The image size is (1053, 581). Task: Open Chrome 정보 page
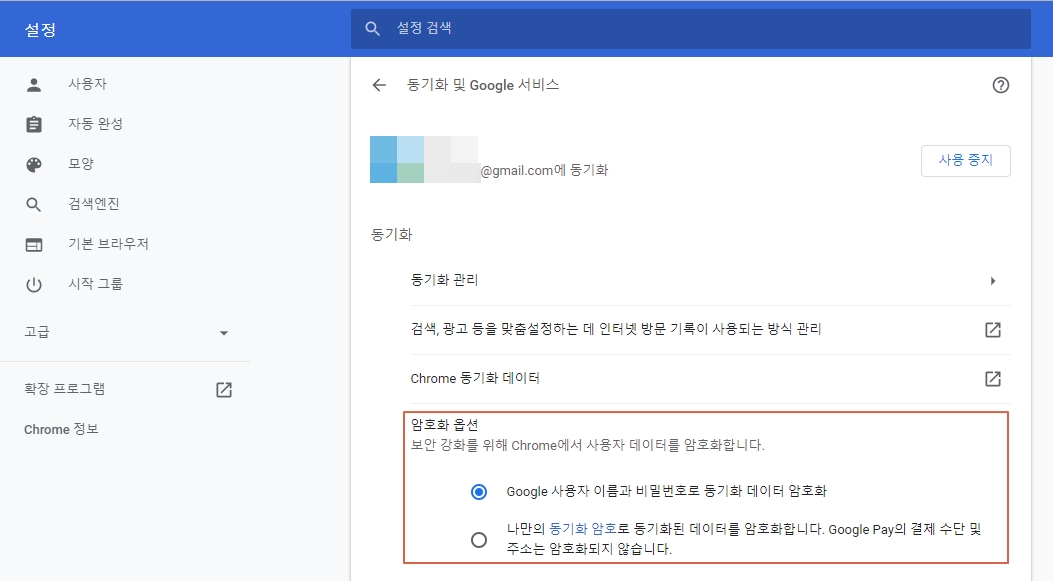coord(61,429)
